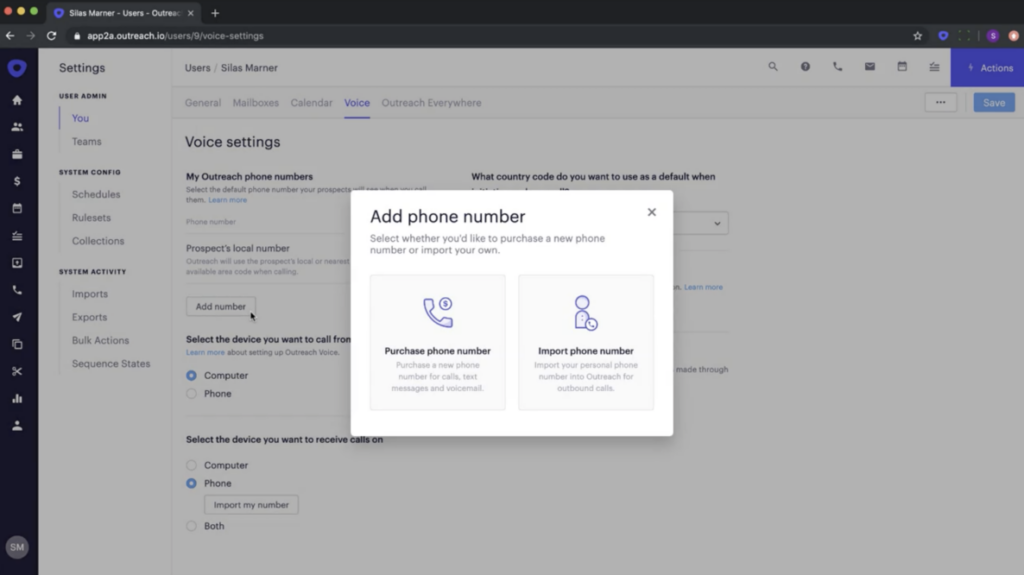Open the Accounts briefcase icon in sidebar
Screen dimensions: 1024x575
[17, 154]
